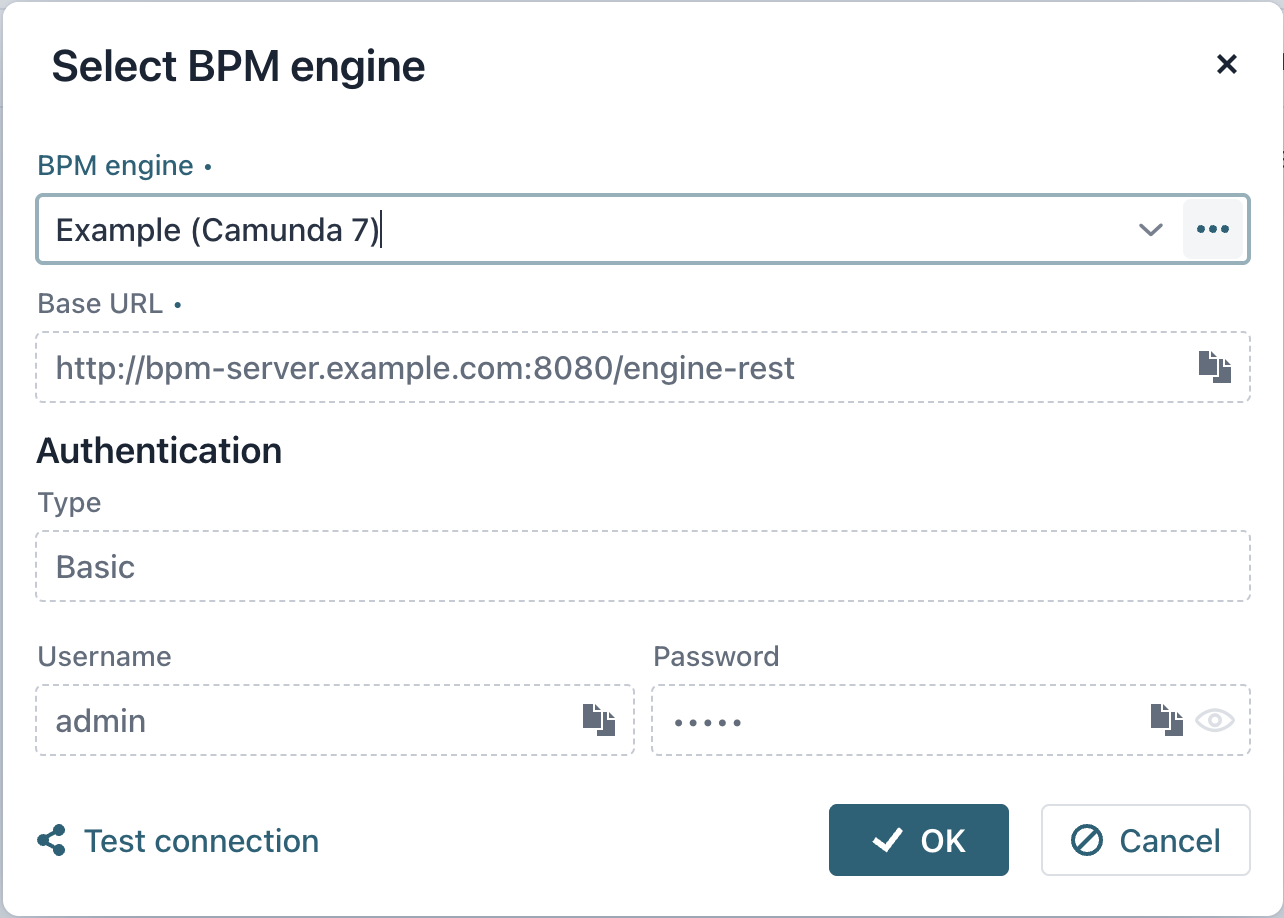Viewport: 1284px width, 918px height.
Task: Click the required marker dot next to BPM engine
Action: point(208,168)
